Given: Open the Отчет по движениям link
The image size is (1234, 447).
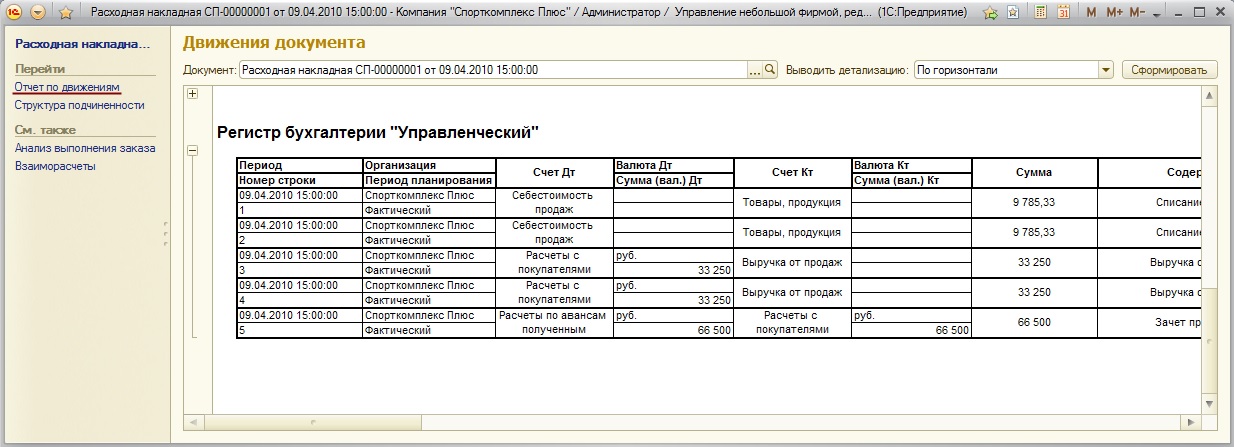Looking at the screenshot, I should 67,88.
